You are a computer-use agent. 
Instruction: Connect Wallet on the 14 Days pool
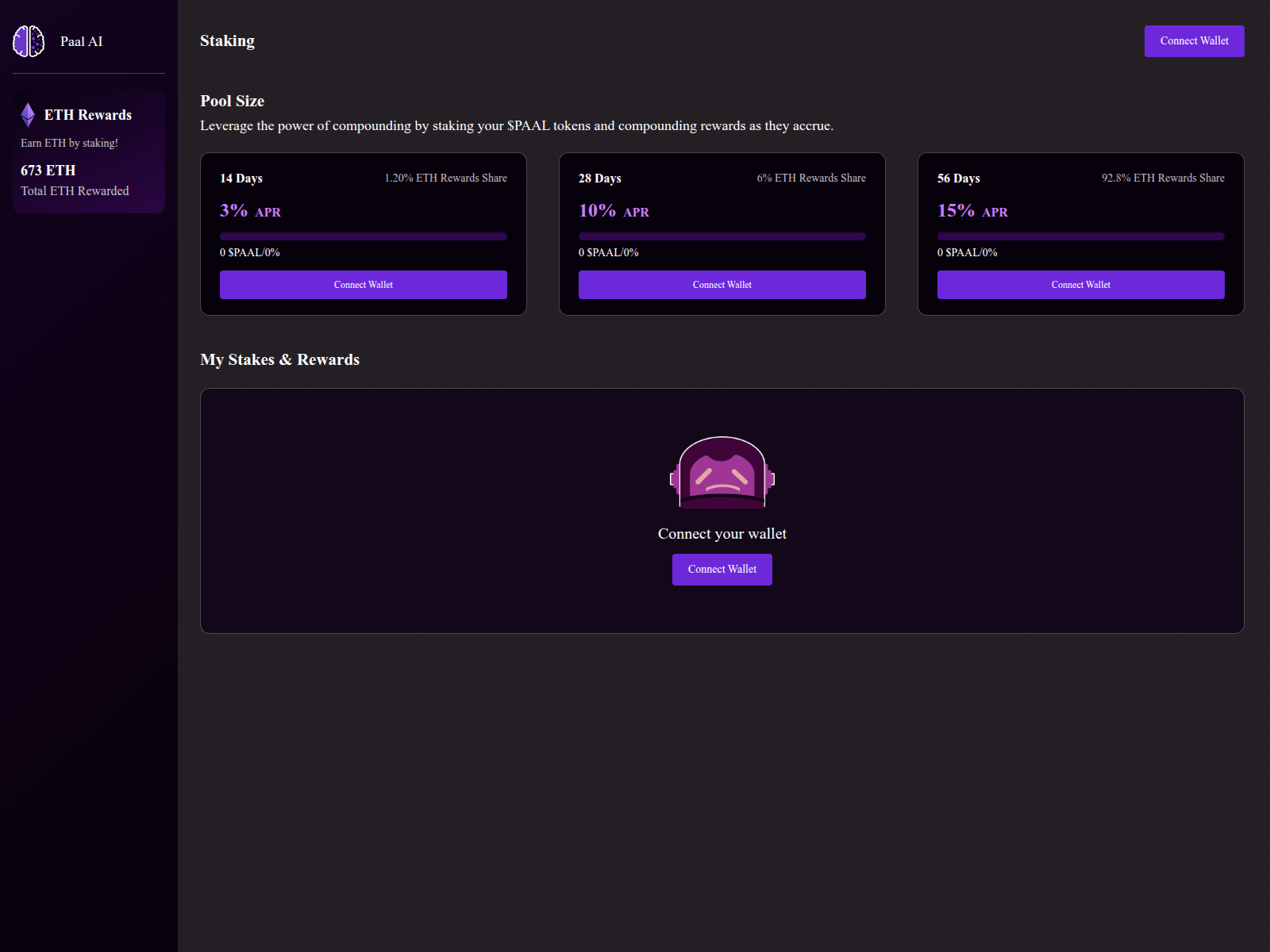point(363,284)
